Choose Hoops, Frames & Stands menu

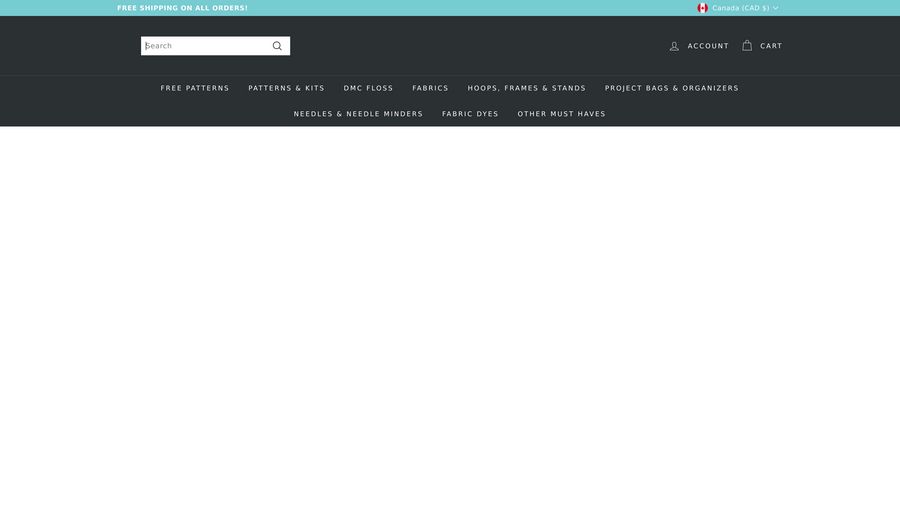(x=527, y=88)
